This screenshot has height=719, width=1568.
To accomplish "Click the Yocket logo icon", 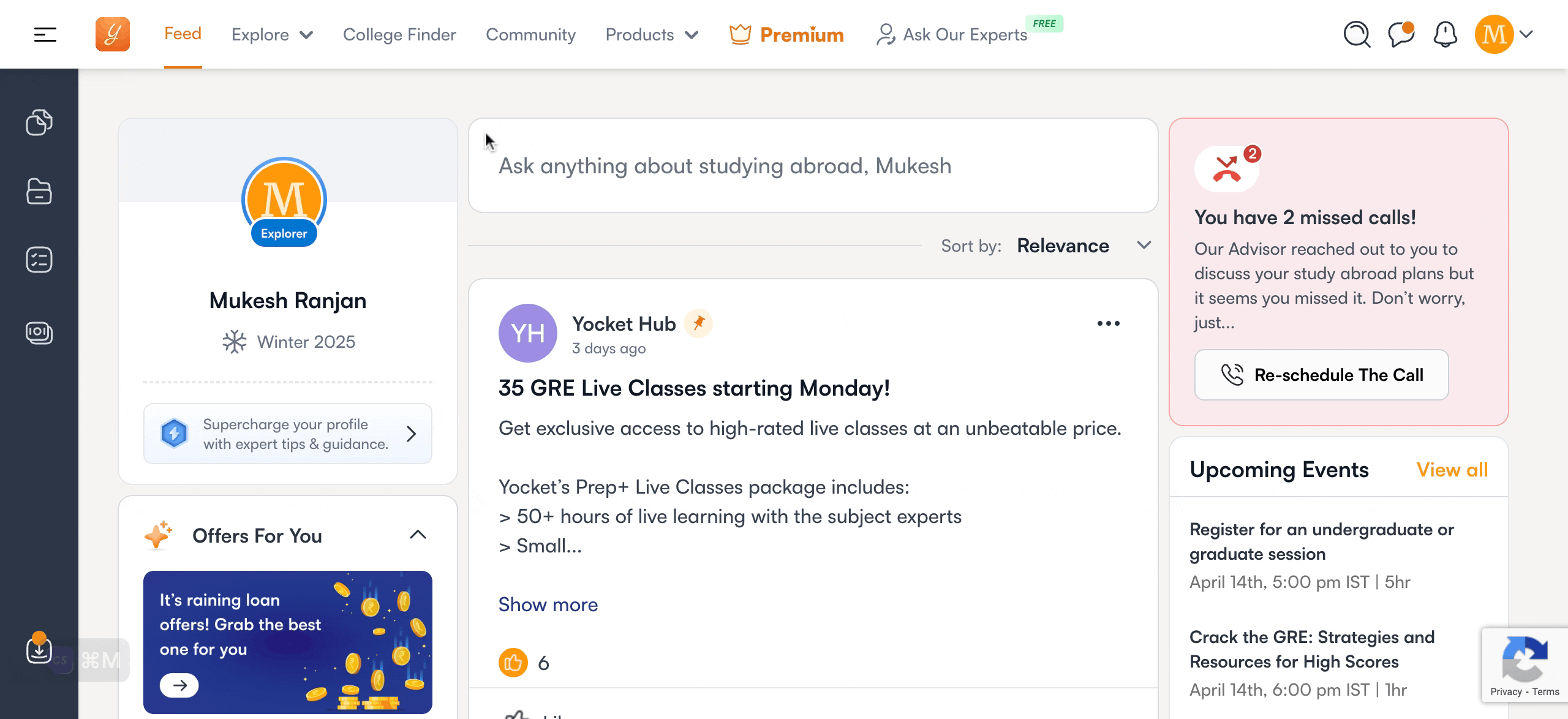I will pos(113,34).
